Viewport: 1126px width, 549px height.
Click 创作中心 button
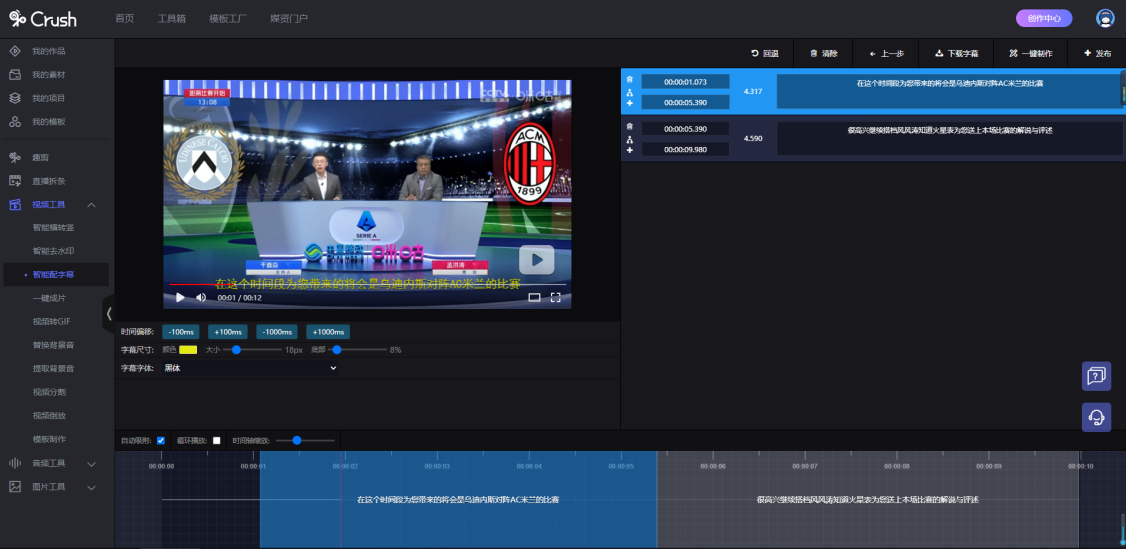tap(1044, 19)
